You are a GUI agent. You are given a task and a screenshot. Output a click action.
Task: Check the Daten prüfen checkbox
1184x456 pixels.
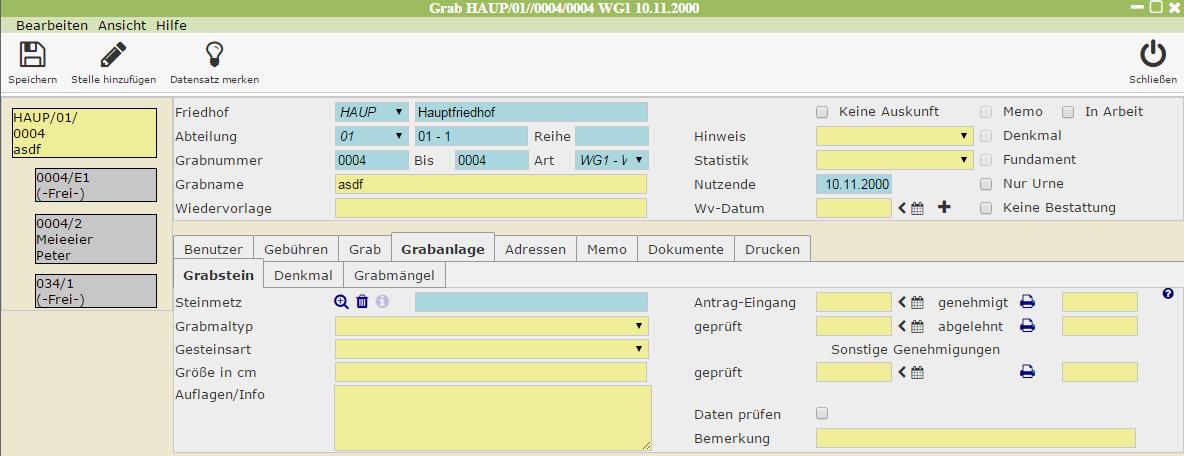tap(822, 414)
